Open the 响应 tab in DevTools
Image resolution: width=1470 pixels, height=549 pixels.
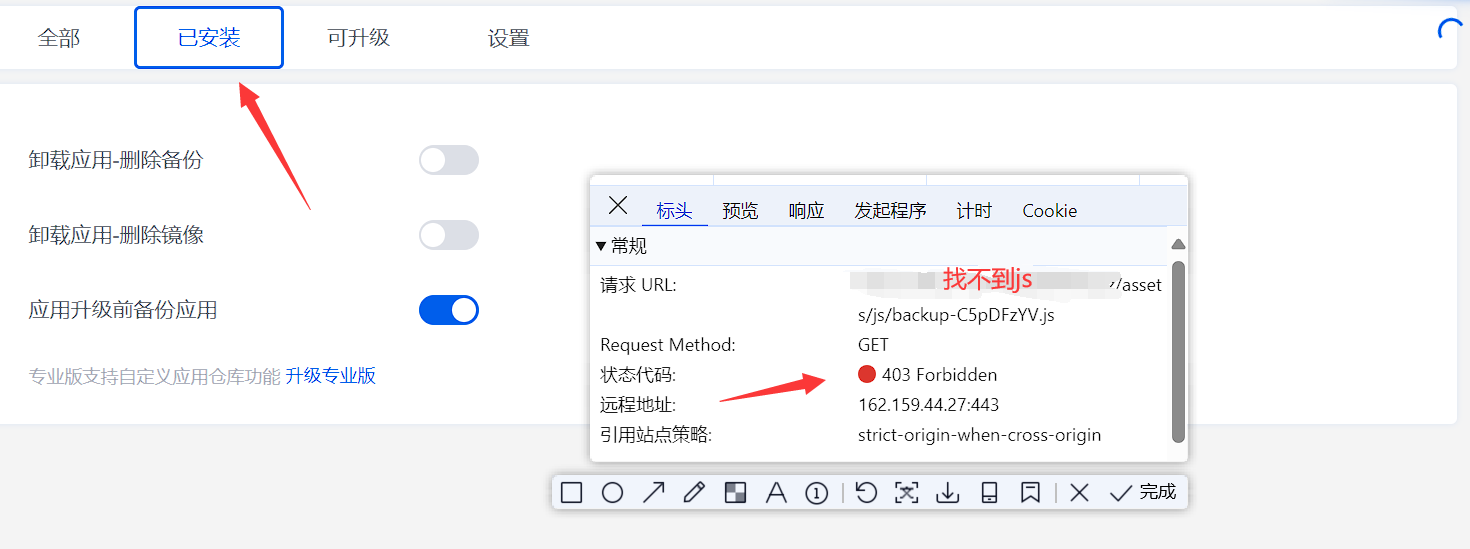(x=806, y=211)
